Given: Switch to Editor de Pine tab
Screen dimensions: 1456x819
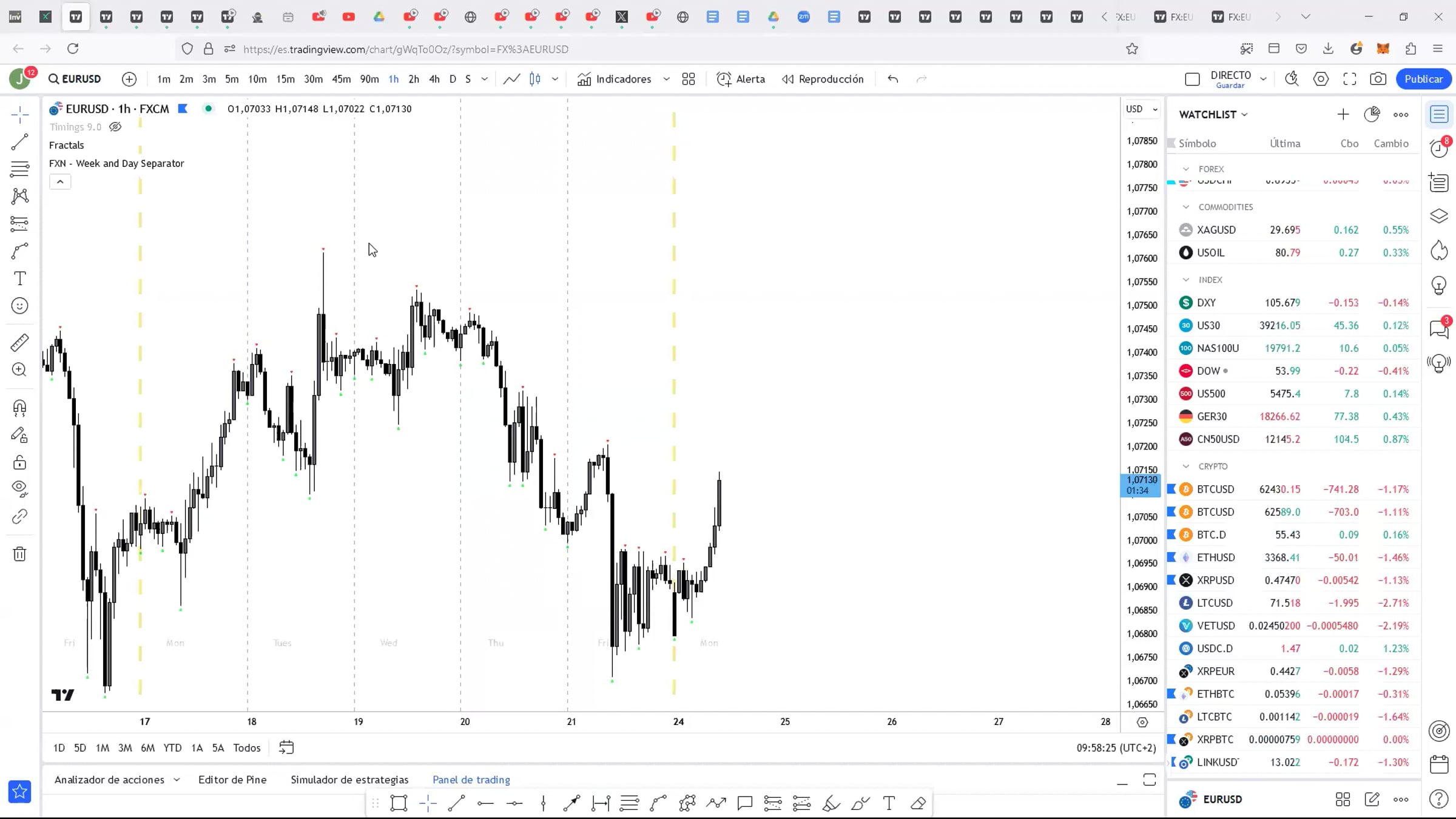Looking at the screenshot, I should pos(232,780).
